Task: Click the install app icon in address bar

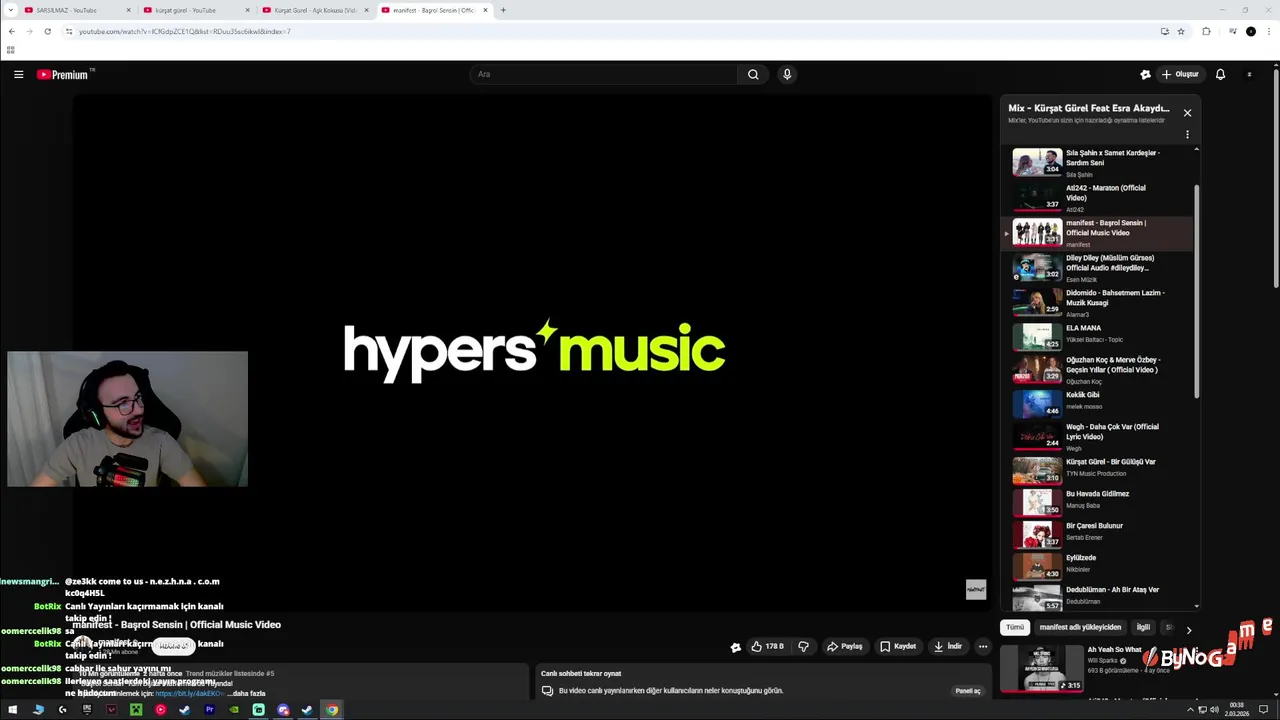Action: 1164,31
